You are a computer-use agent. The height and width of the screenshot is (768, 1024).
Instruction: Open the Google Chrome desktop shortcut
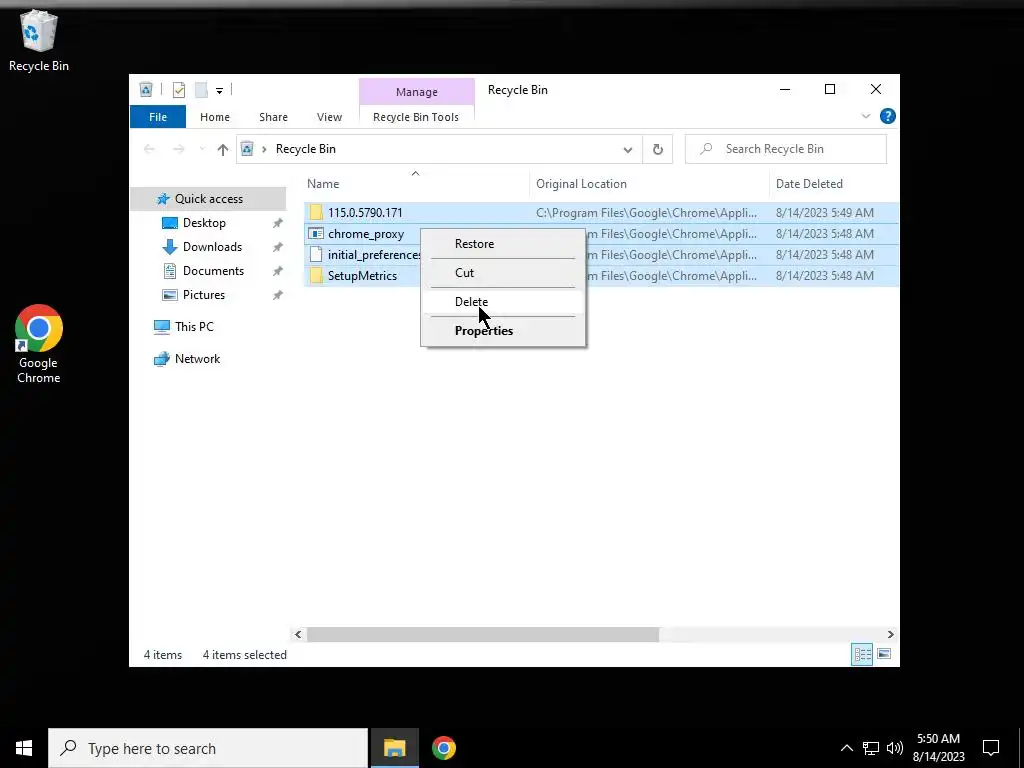[39, 344]
